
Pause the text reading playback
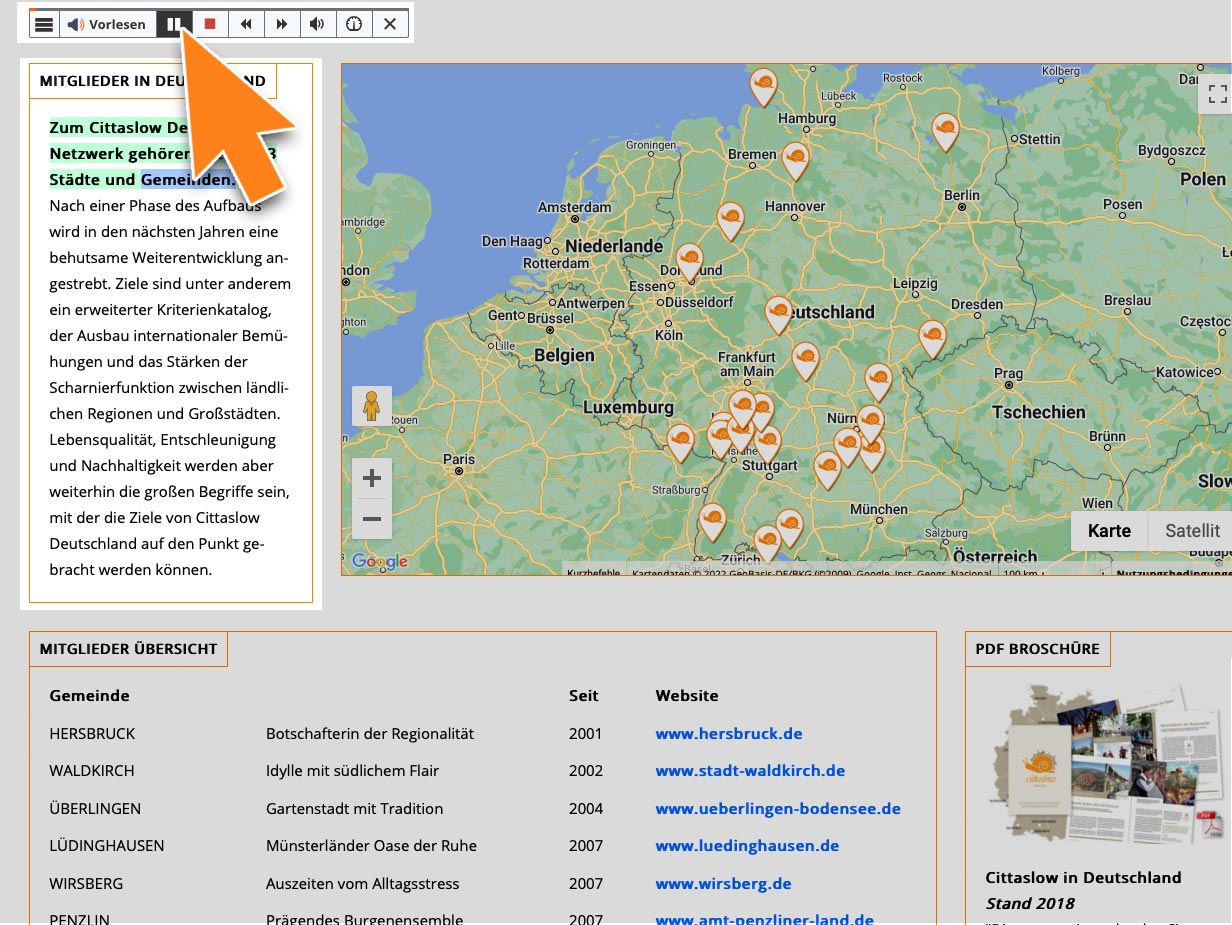point(174,24)
